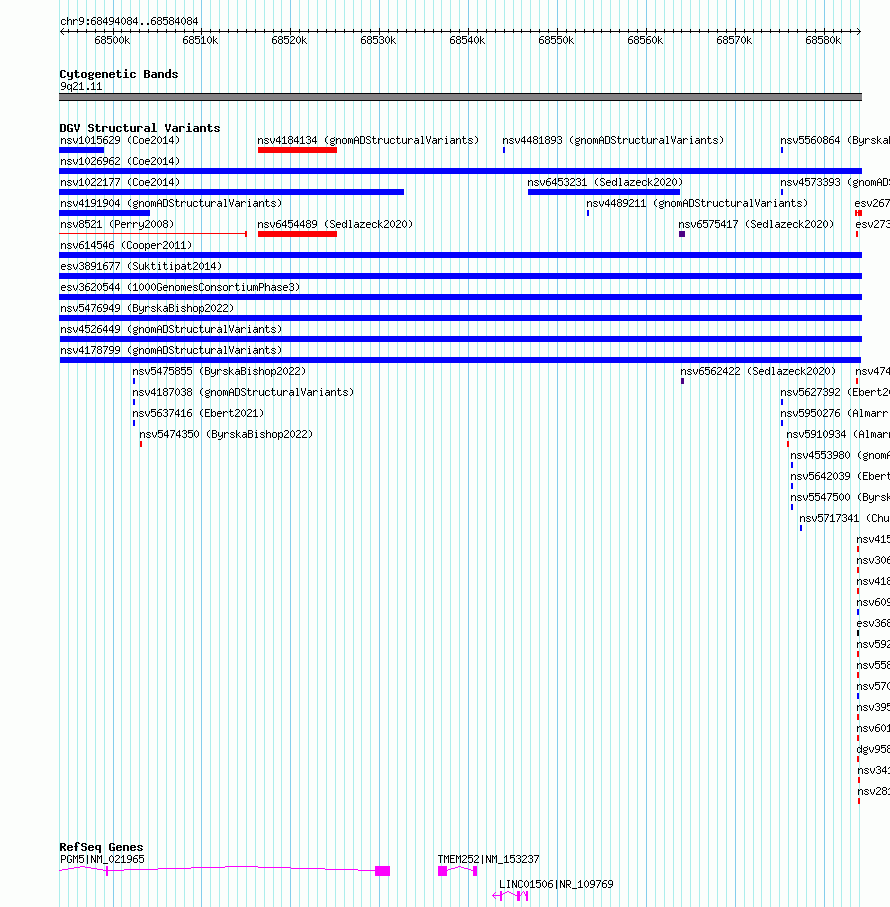Viewport: 890px width, 907px height.
Task: Click the 68580k ruler tick label
Action: point(823,40)
